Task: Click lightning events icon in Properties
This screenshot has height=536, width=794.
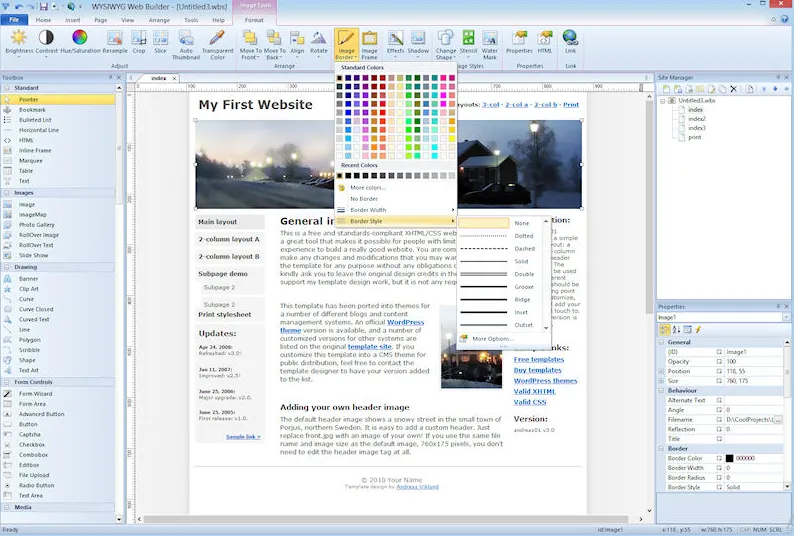Action: point(698,330)
